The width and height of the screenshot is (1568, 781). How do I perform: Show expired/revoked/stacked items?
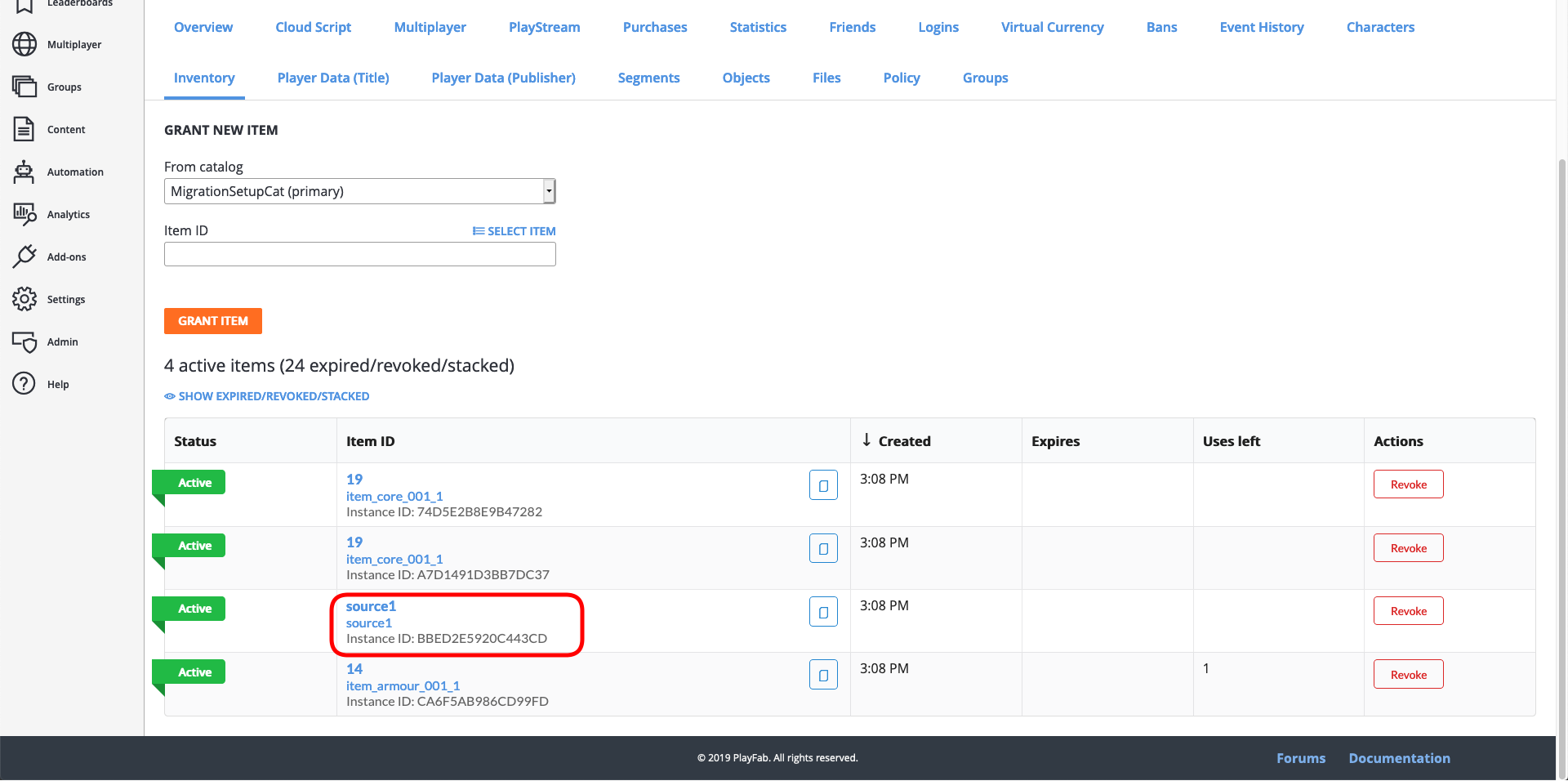pos(267,396)
